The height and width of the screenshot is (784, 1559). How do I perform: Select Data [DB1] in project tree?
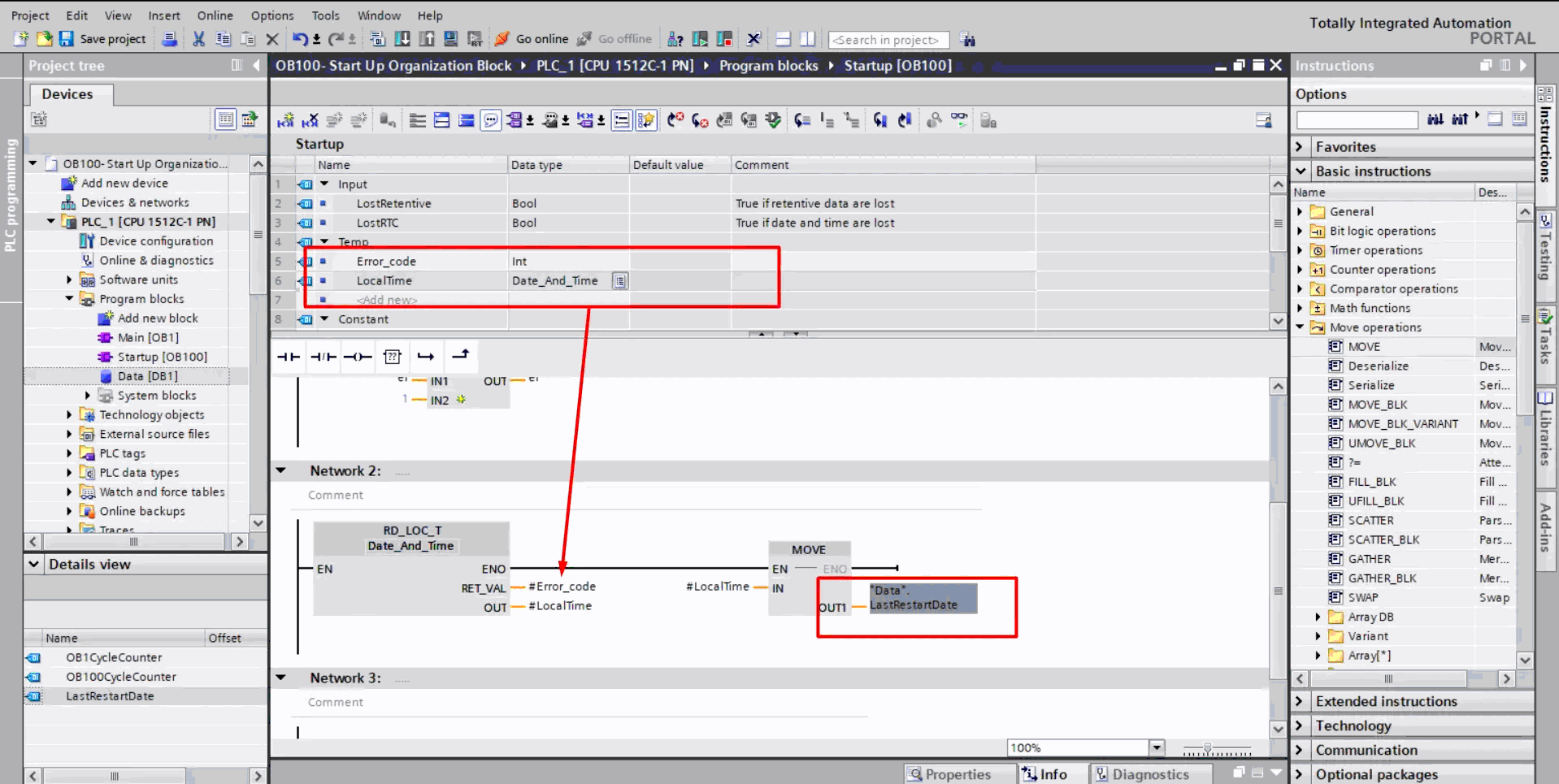[x=147, y=376]
